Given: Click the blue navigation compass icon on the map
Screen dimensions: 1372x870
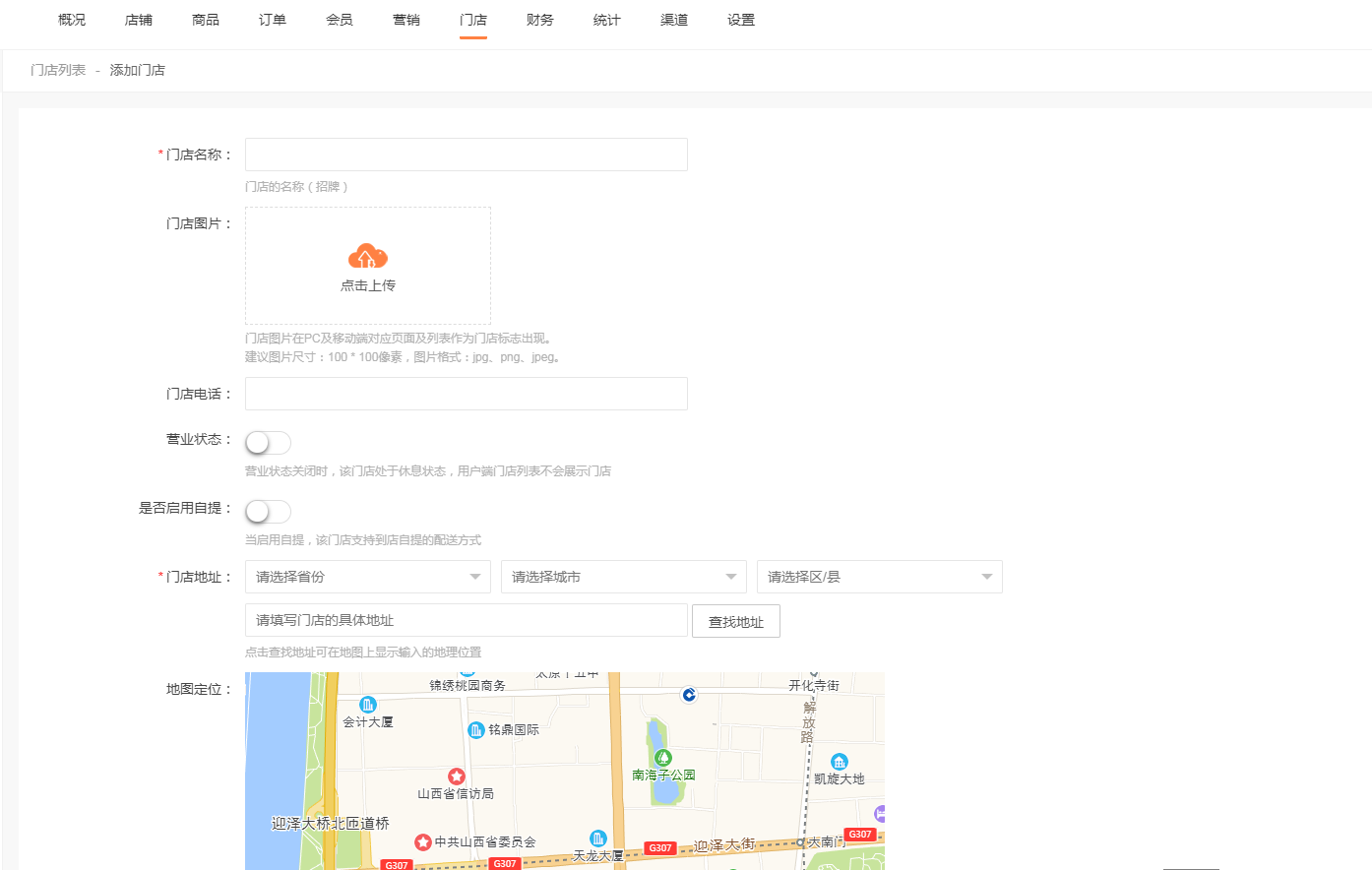Looking at the screenshot, I should click(x=688, y=695).
